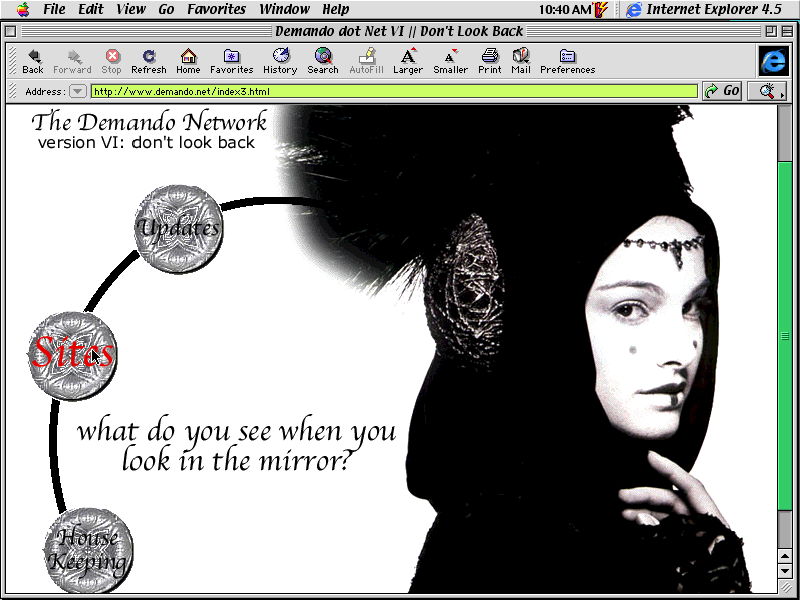Open the Preferences toolbar icon
800x600 pixels.
[567, 61]
